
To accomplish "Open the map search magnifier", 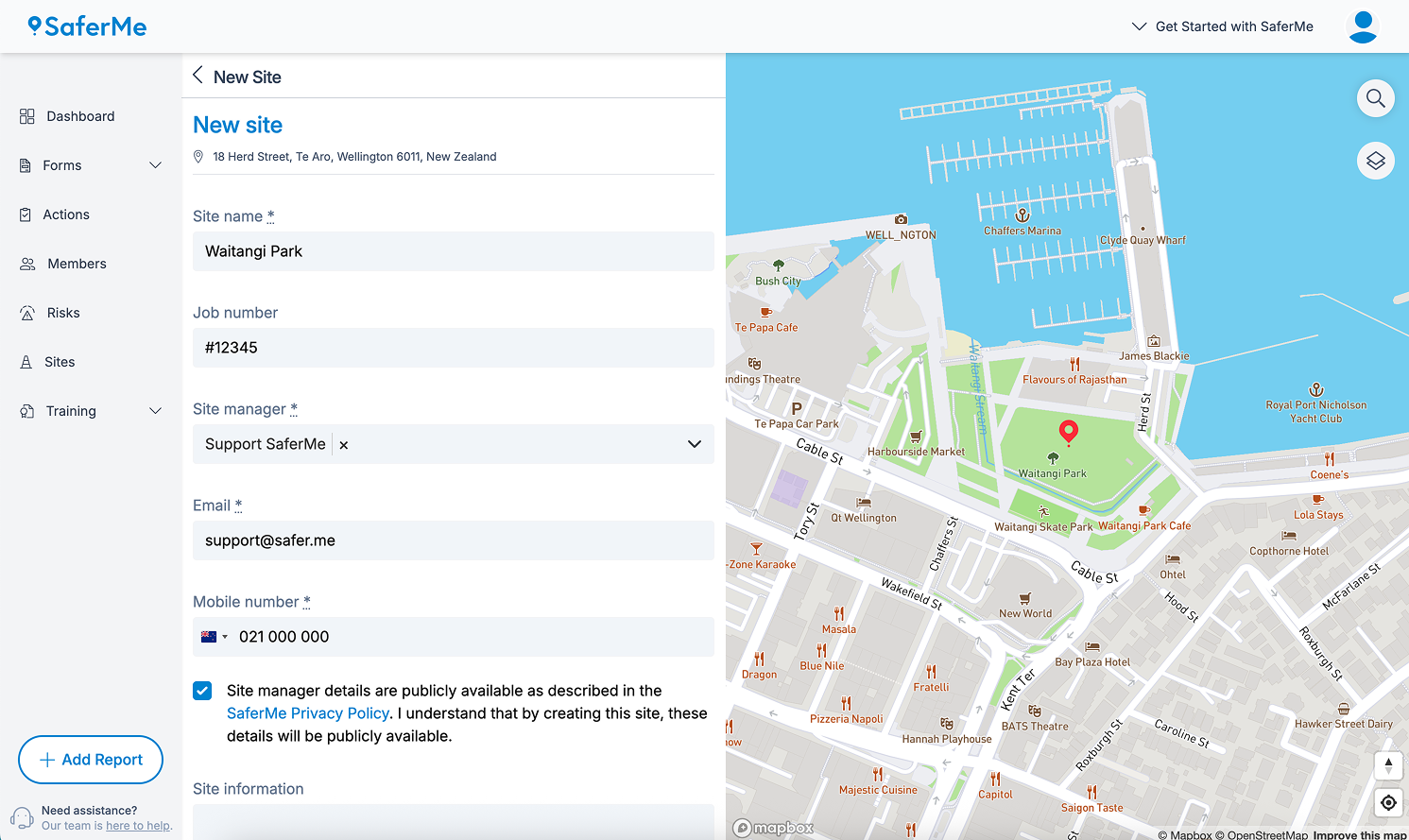I will pyautogui.click(x=1376, y=98).
